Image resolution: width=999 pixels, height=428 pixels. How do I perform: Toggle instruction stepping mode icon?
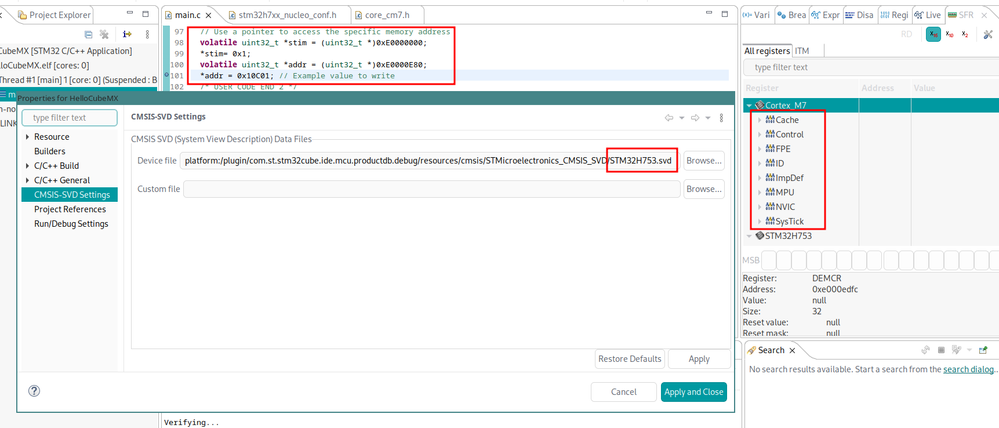click(127, 34)
